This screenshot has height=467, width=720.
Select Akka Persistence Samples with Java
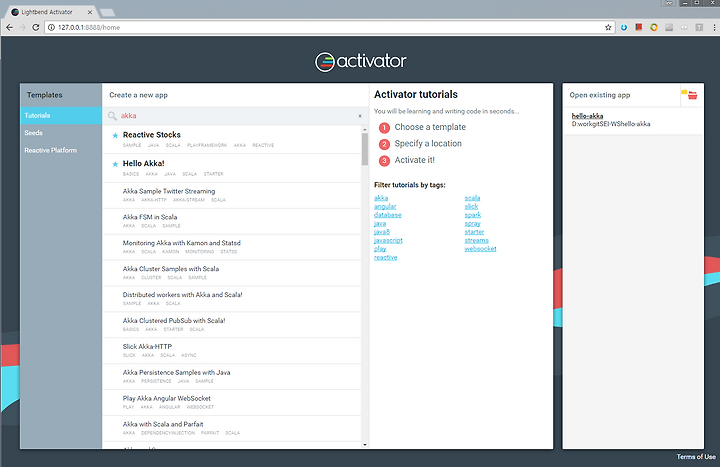231,377
